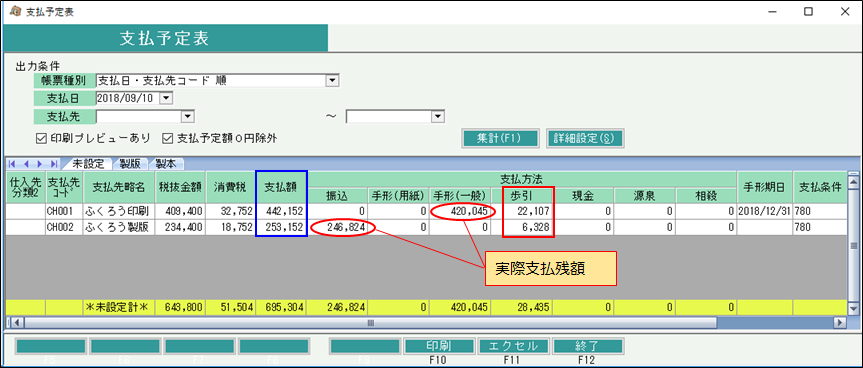Screen dimensions: 863x368
Task: Go to previous sheet tab arrow
Action: (x=26, y=164)
